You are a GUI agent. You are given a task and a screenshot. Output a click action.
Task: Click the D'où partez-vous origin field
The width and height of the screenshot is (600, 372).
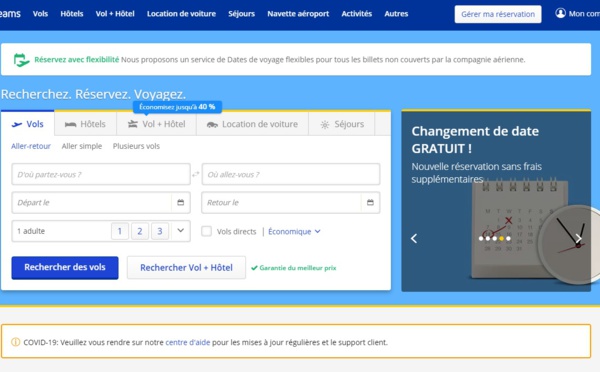[x=101, y=175]
